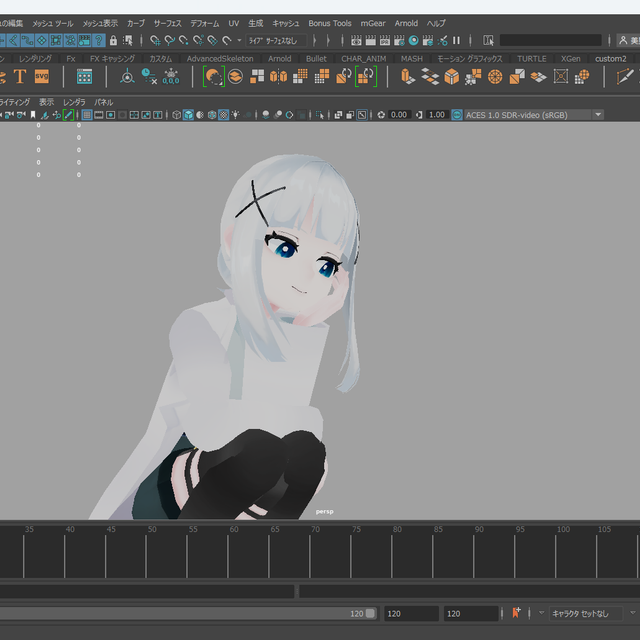Screen dimensions: 640x640
Task: Click the Circularize orange wheel shelf icon
Action: click(x=495, y=76)
